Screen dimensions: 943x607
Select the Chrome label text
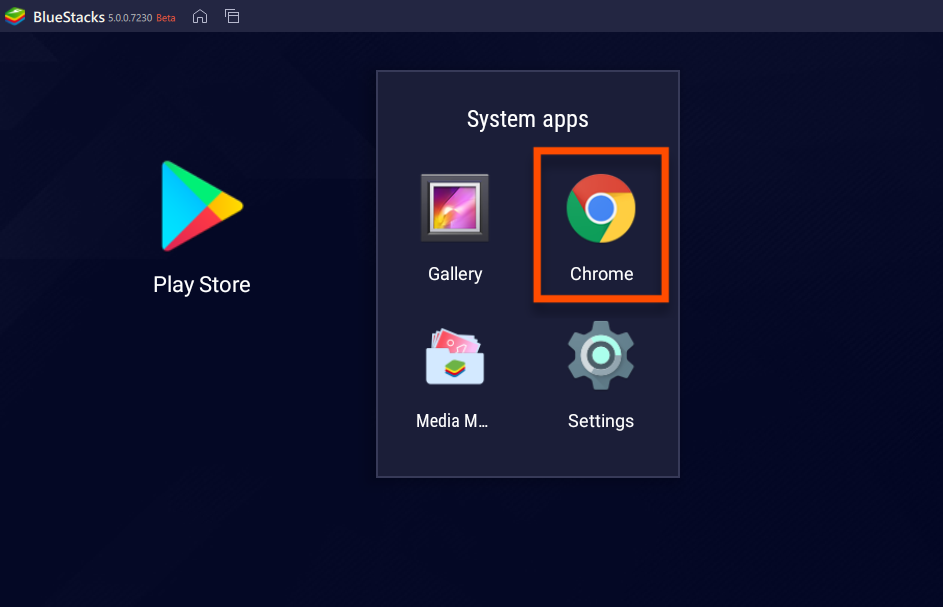(600, 273)
